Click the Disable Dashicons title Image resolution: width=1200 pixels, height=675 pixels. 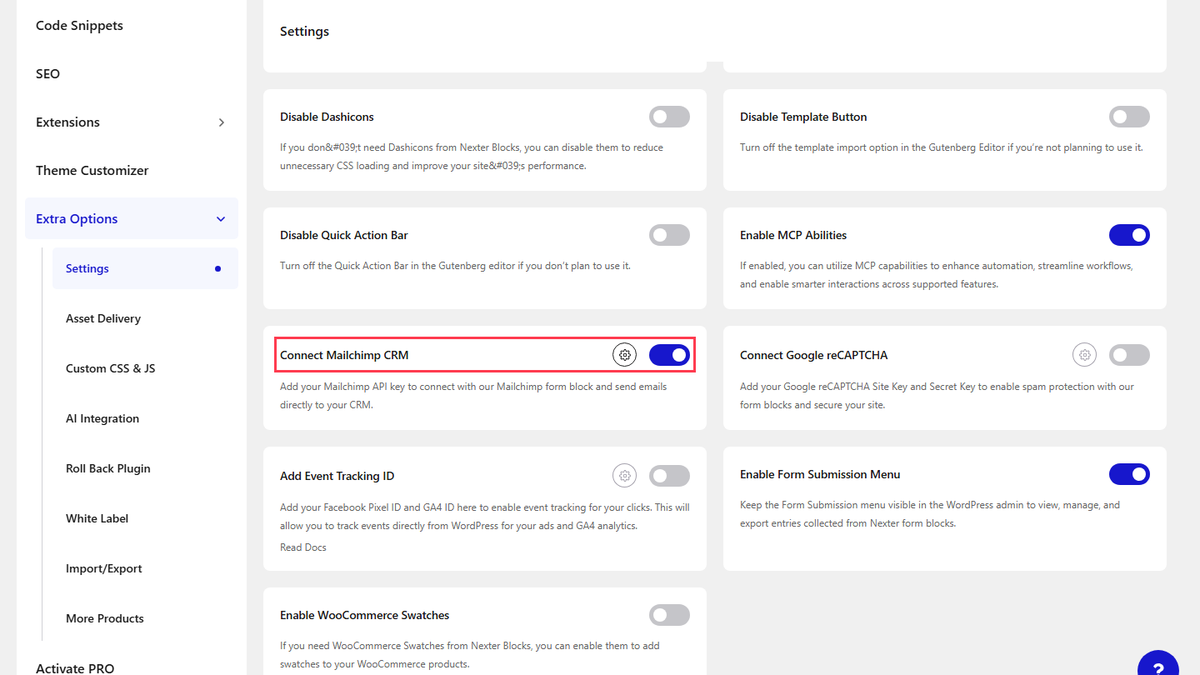(x=327, y=117)
